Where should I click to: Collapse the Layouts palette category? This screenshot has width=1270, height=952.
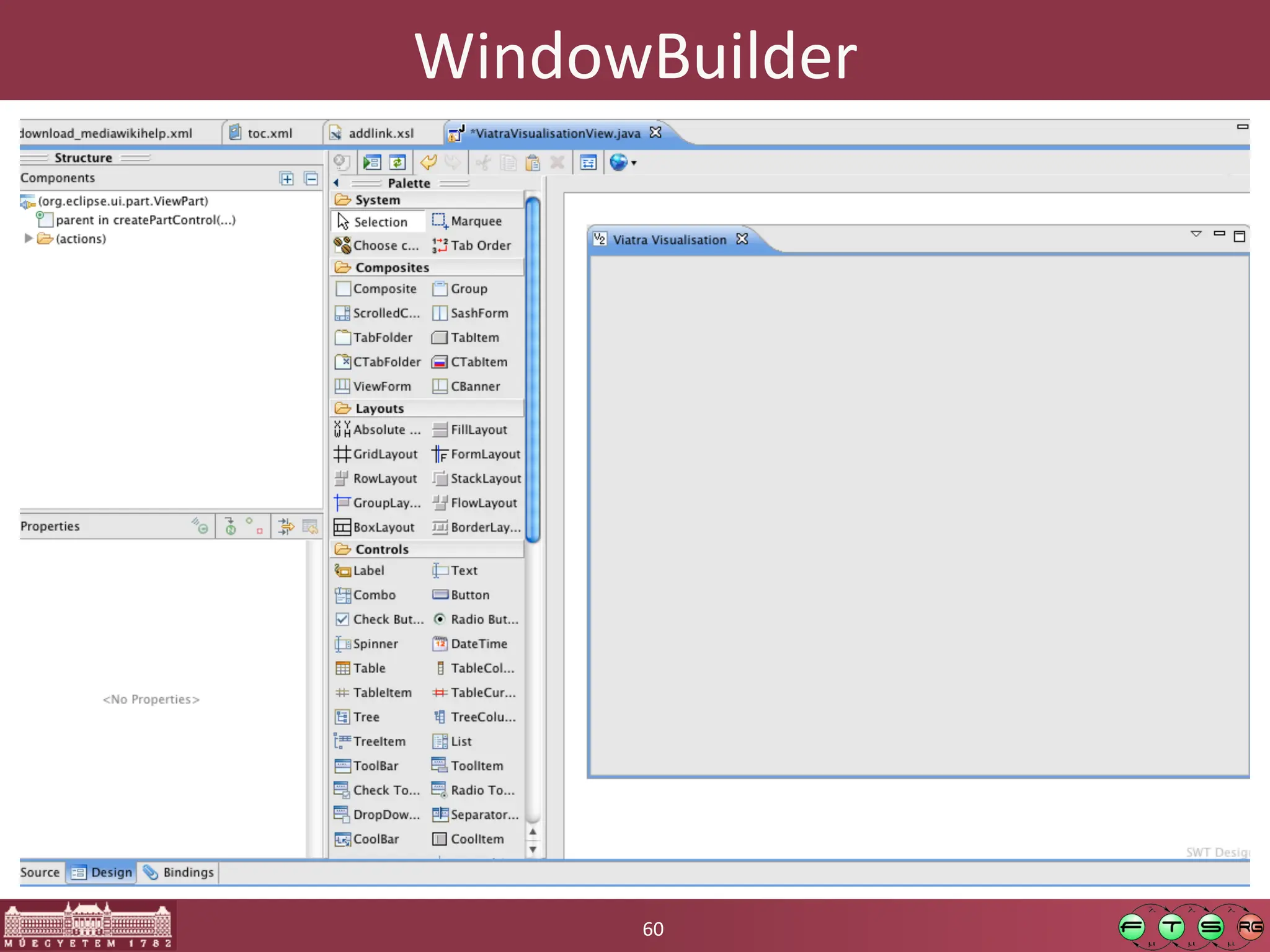[427, 408]
